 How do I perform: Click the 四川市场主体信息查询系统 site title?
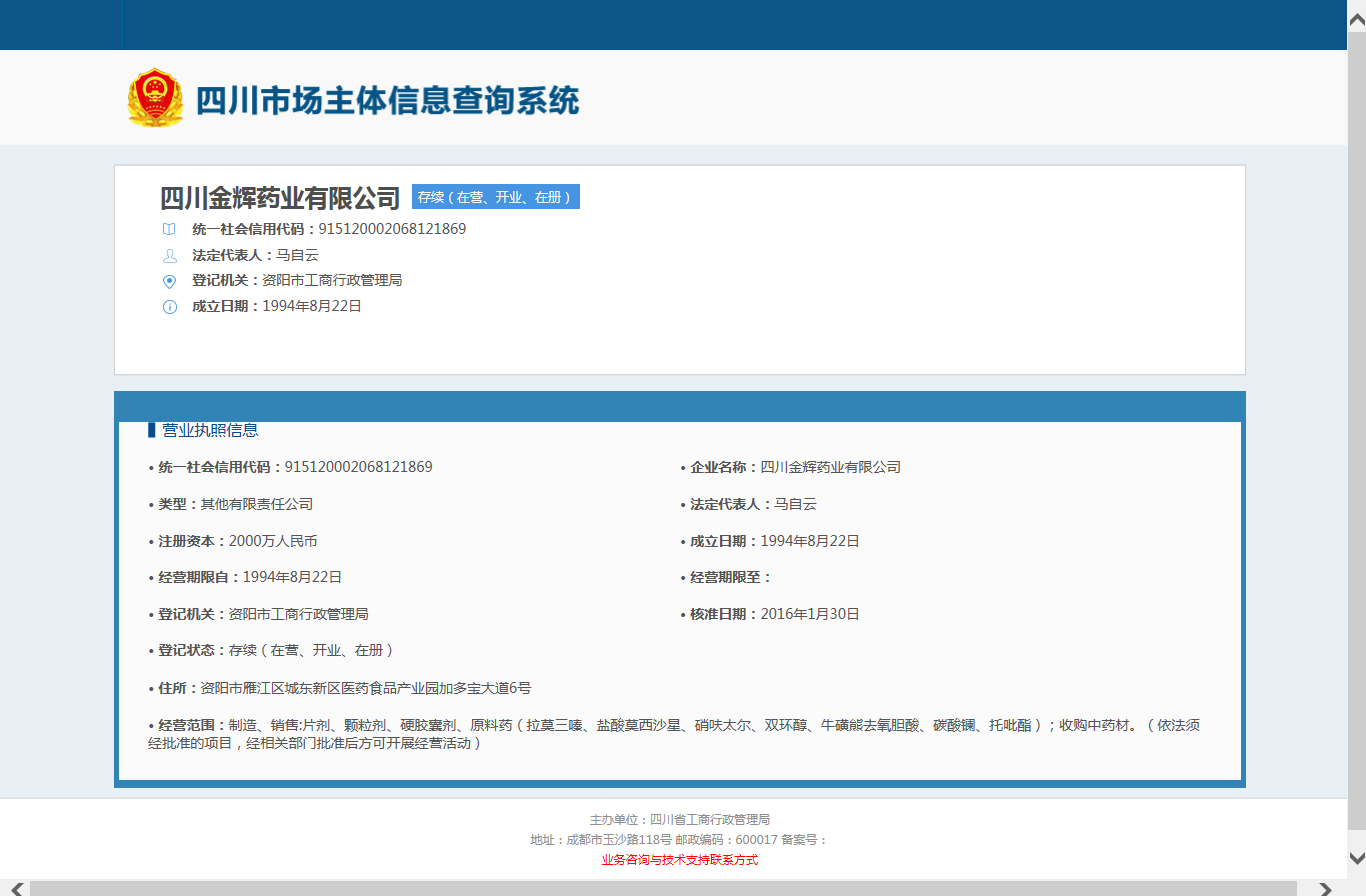[x=387, y=101]
